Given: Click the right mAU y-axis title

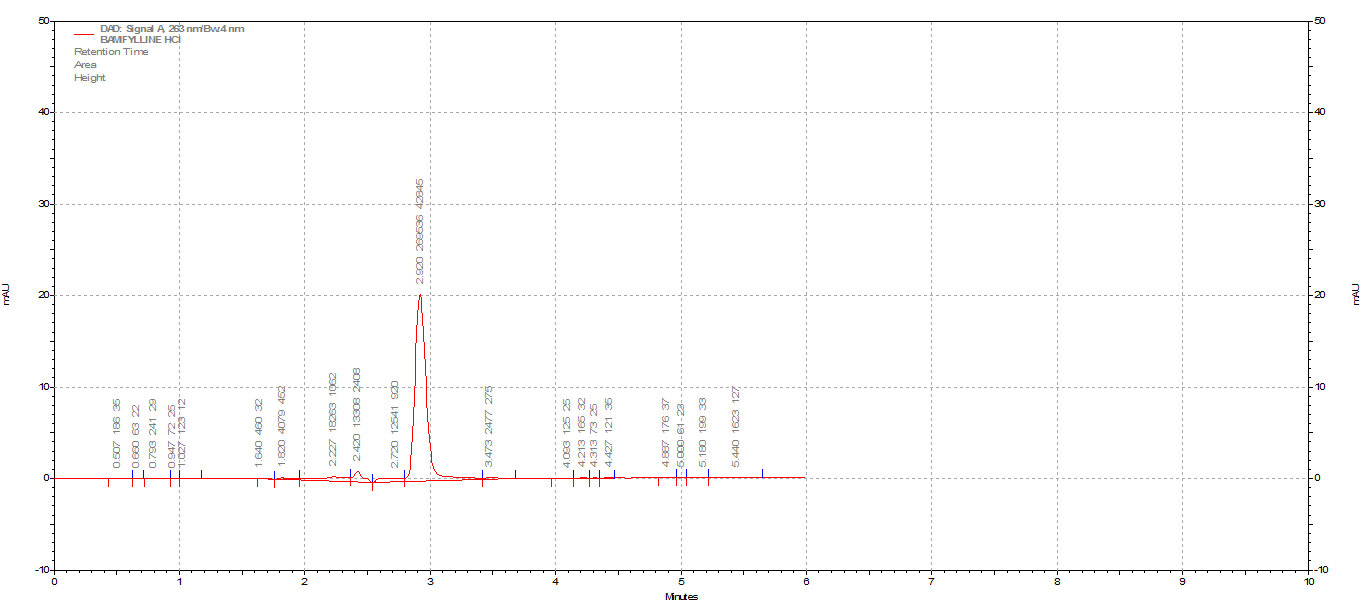Looking at the screenshot, I should pos(1354,295).
